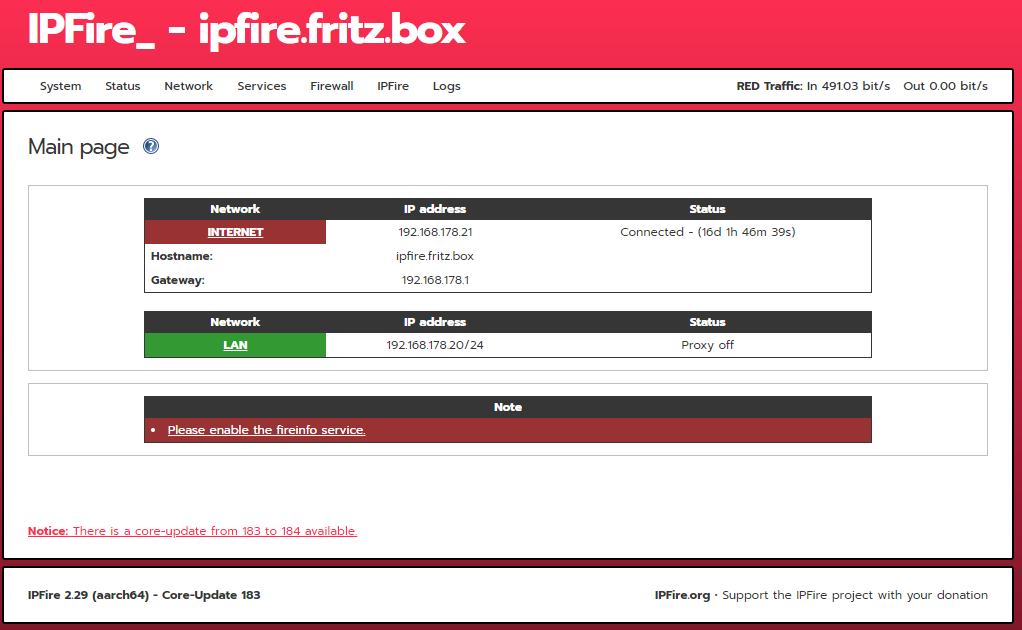
Task: Select the gateway address 192.168.178.1
Action: pos(435,280)
